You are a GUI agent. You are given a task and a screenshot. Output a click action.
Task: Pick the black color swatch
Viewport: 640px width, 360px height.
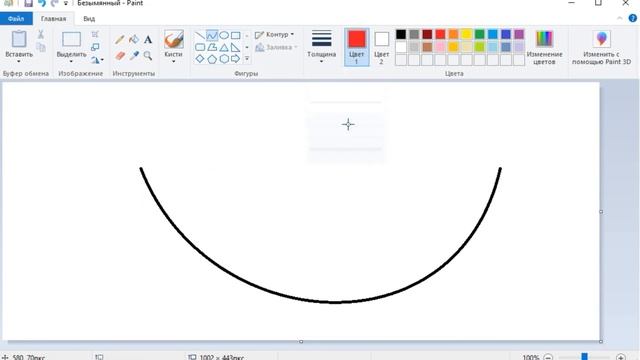401,34
